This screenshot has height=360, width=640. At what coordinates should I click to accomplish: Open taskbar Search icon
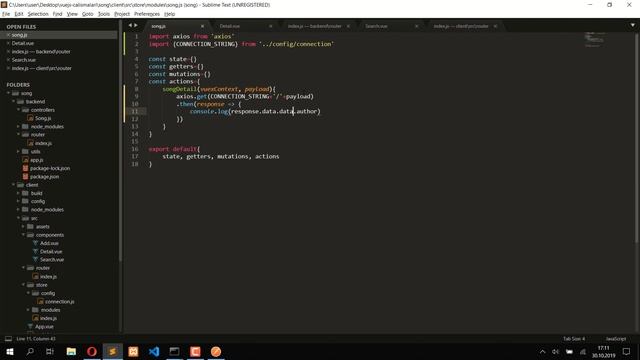click(30, 351)
